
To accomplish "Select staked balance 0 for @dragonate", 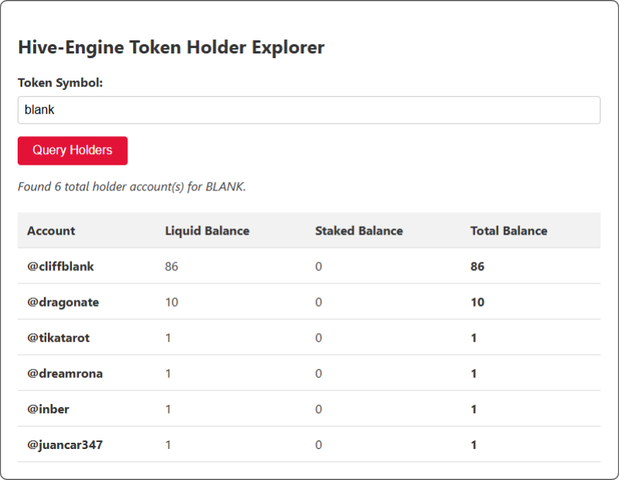I will tap(319, 302).
